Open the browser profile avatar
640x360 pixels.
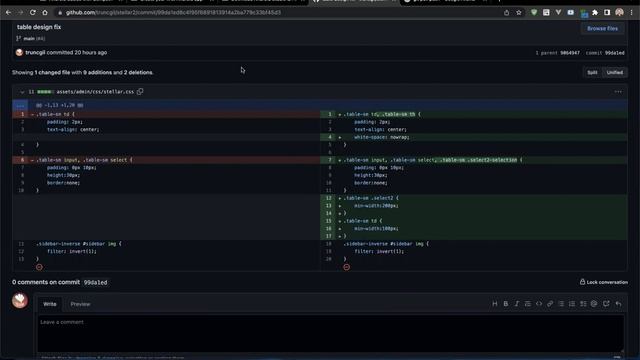pos(620,13)
